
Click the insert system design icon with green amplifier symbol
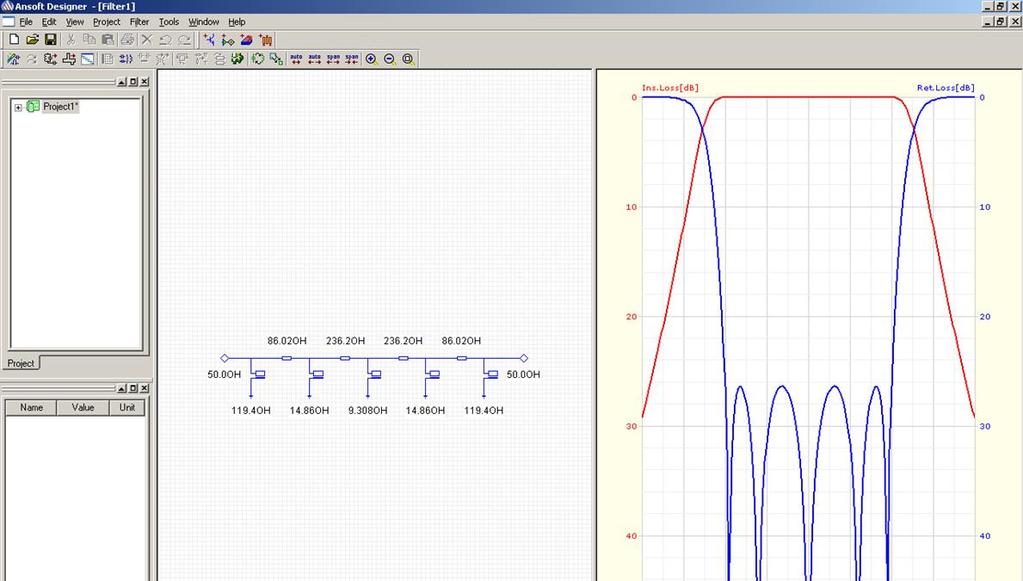click(x=228, y=40)
